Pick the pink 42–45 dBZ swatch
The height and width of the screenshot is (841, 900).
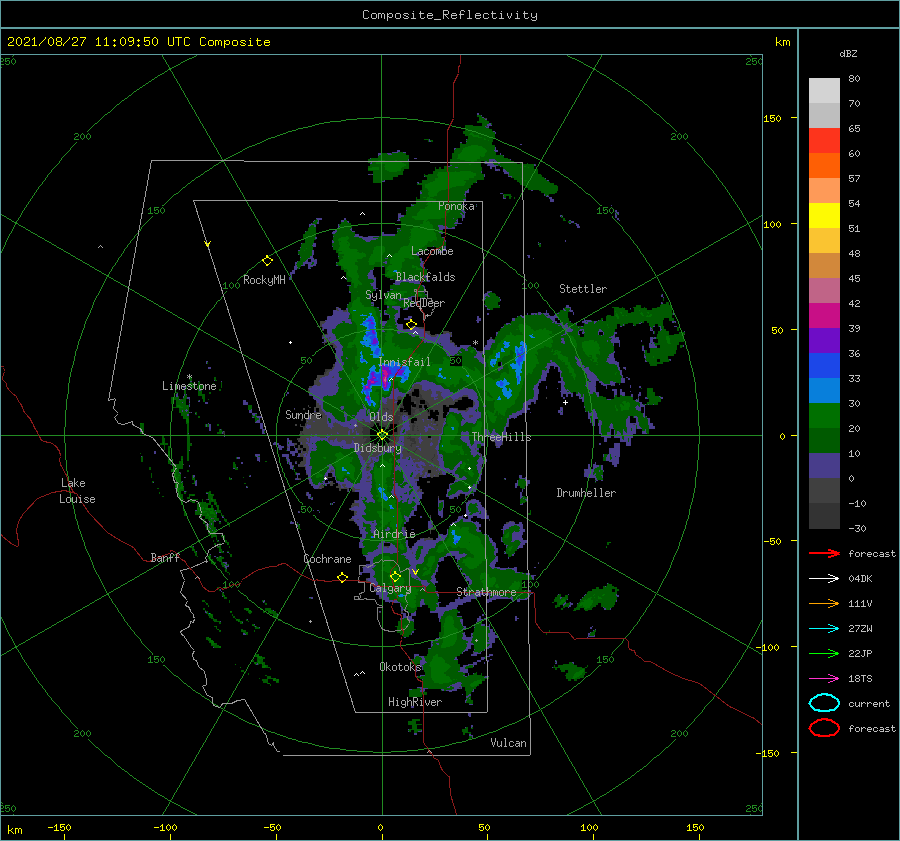(824, 291)
